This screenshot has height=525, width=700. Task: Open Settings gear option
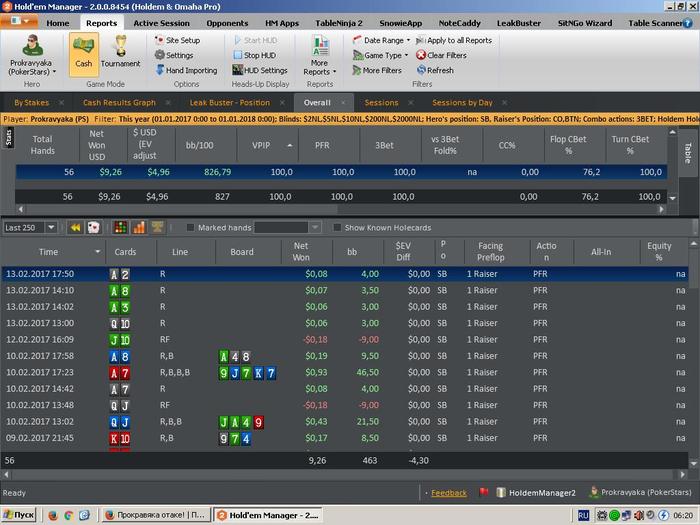174,55
